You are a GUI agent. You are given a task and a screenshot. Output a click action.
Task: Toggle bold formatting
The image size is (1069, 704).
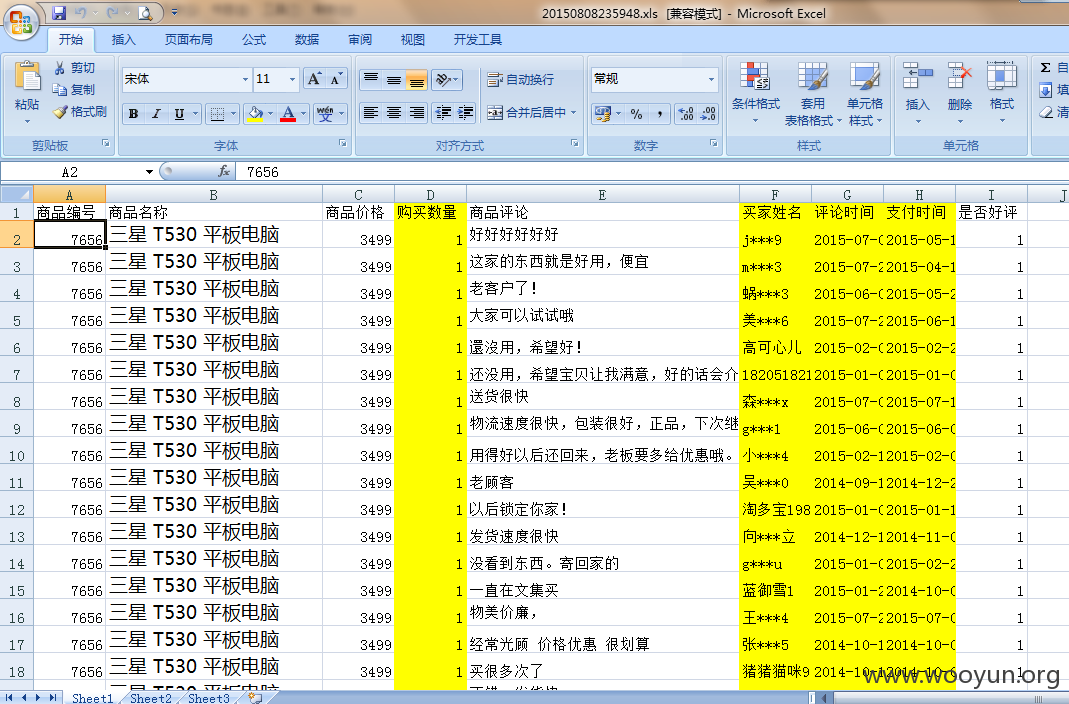point(134,114)
